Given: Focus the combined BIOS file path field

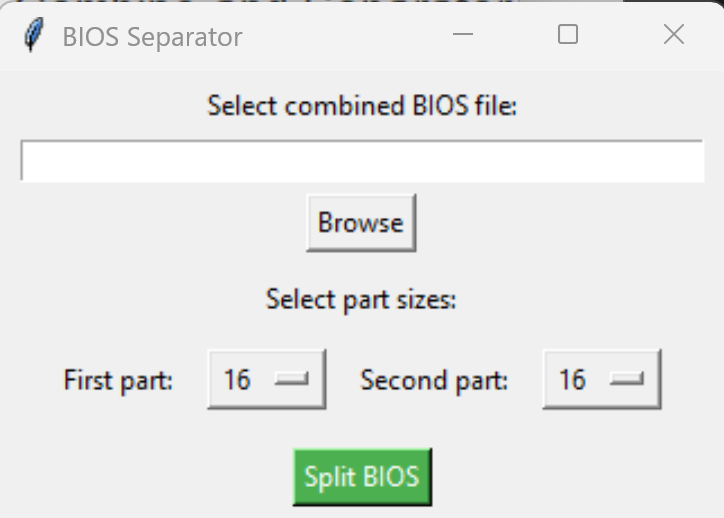Looking at the screenshot, I should coord(362,161).
